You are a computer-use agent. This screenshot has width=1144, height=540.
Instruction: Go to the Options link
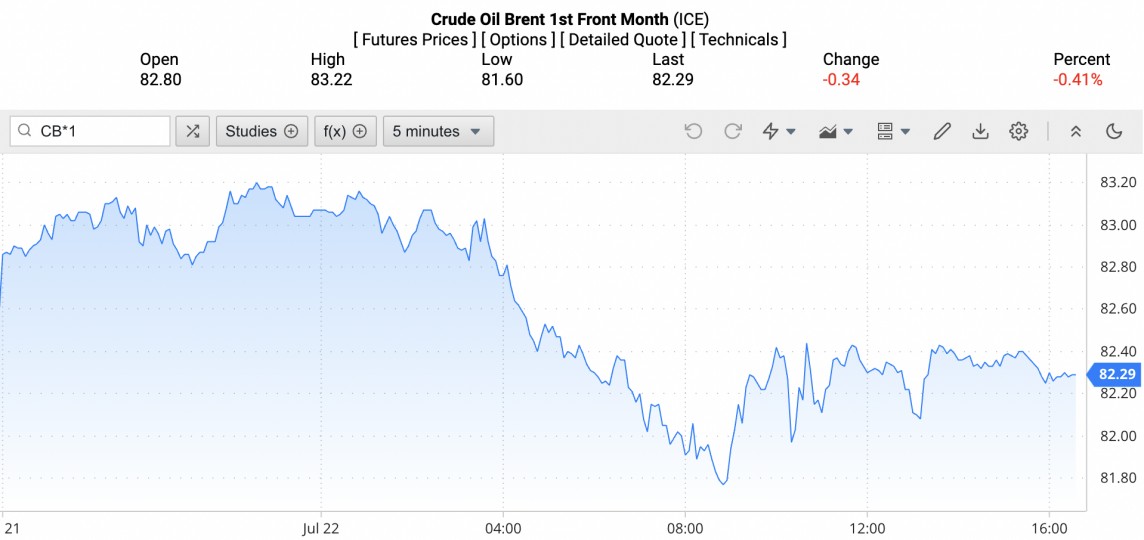(x=519, y=40)
